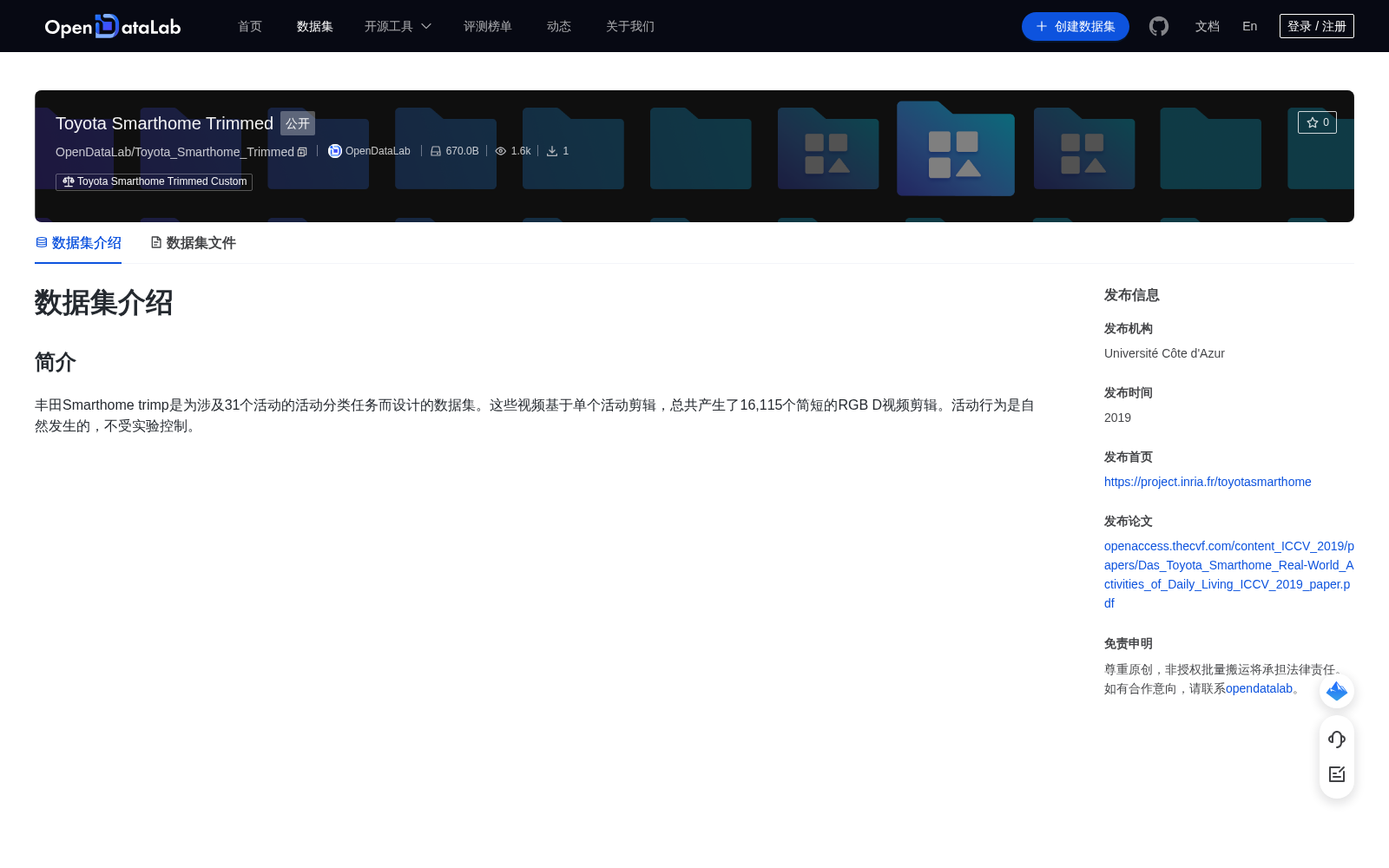Image resolution: width=1389 pixels, height=868 pixels.
Task: Expand the 开源工具 dropdown menu
Action: tap(398, 26)
